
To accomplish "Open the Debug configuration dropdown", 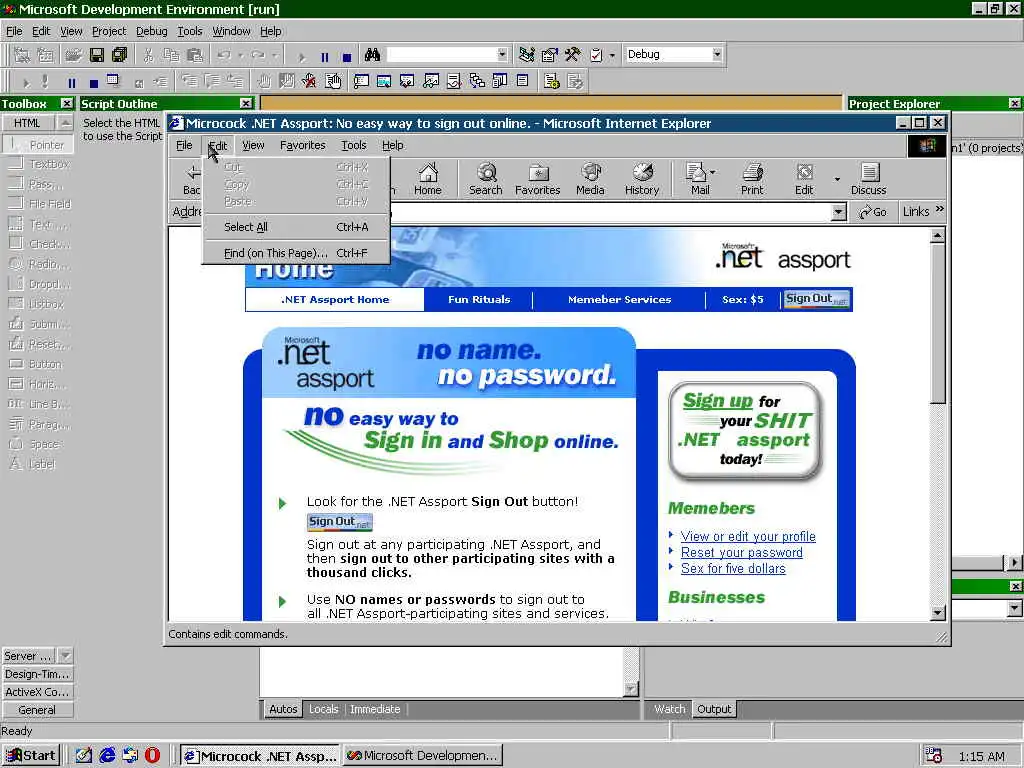I will tap(717, 54).
